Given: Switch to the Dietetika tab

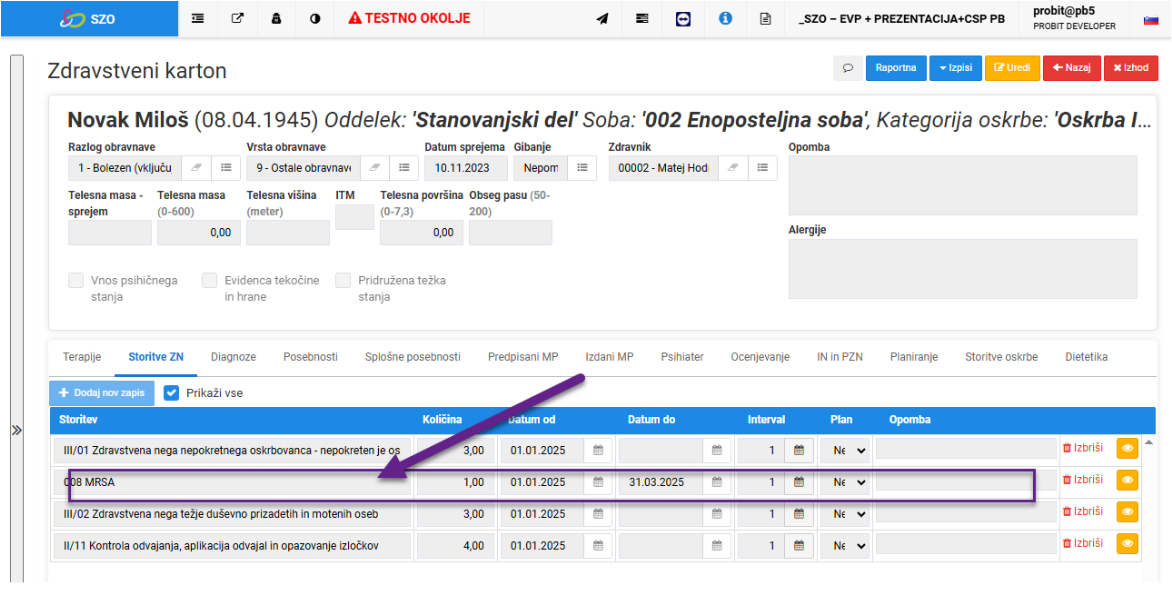Looking at the screenshot, I should coord(1086,357).
